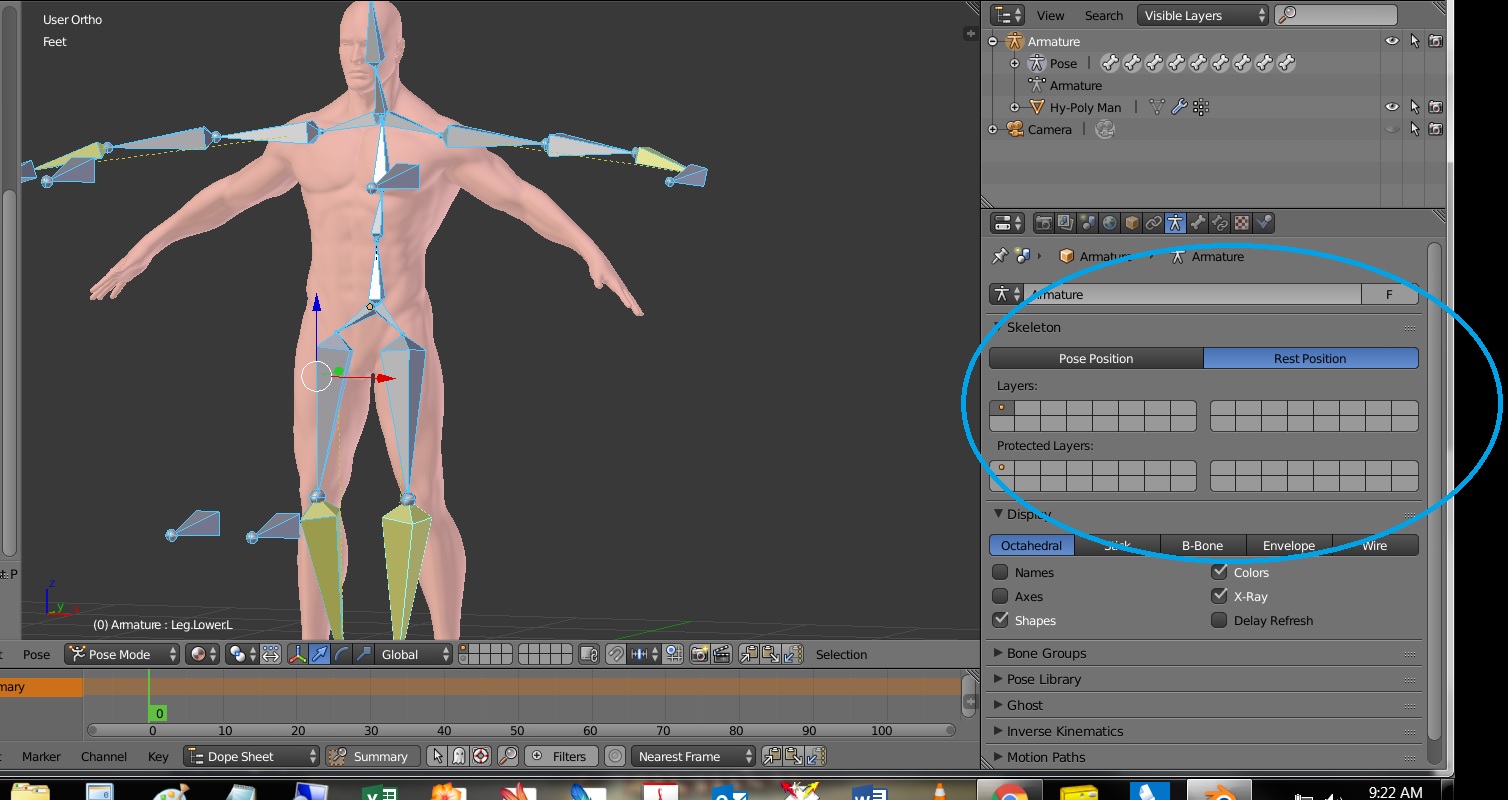The height and width of the screenshot is (800, 1508).
Task: Open the Object Constraints tab (chain icon)
Action: [1151, 222]
